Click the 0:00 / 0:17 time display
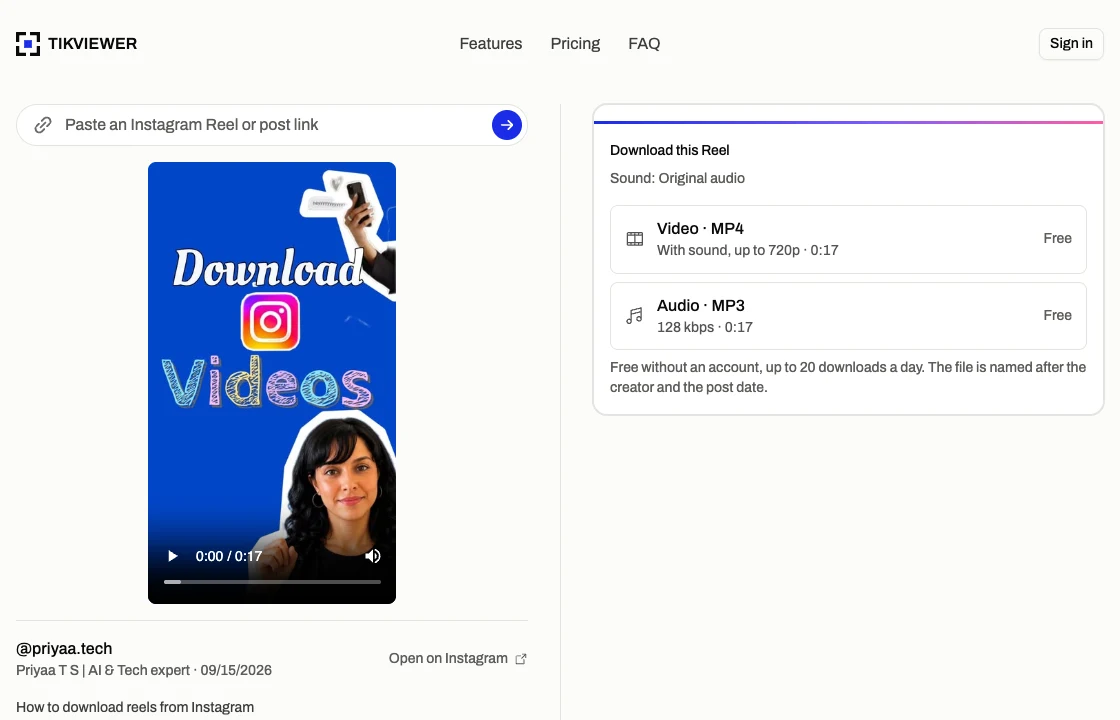This screenshot has height=720, width=1120. tap(229, 556)
